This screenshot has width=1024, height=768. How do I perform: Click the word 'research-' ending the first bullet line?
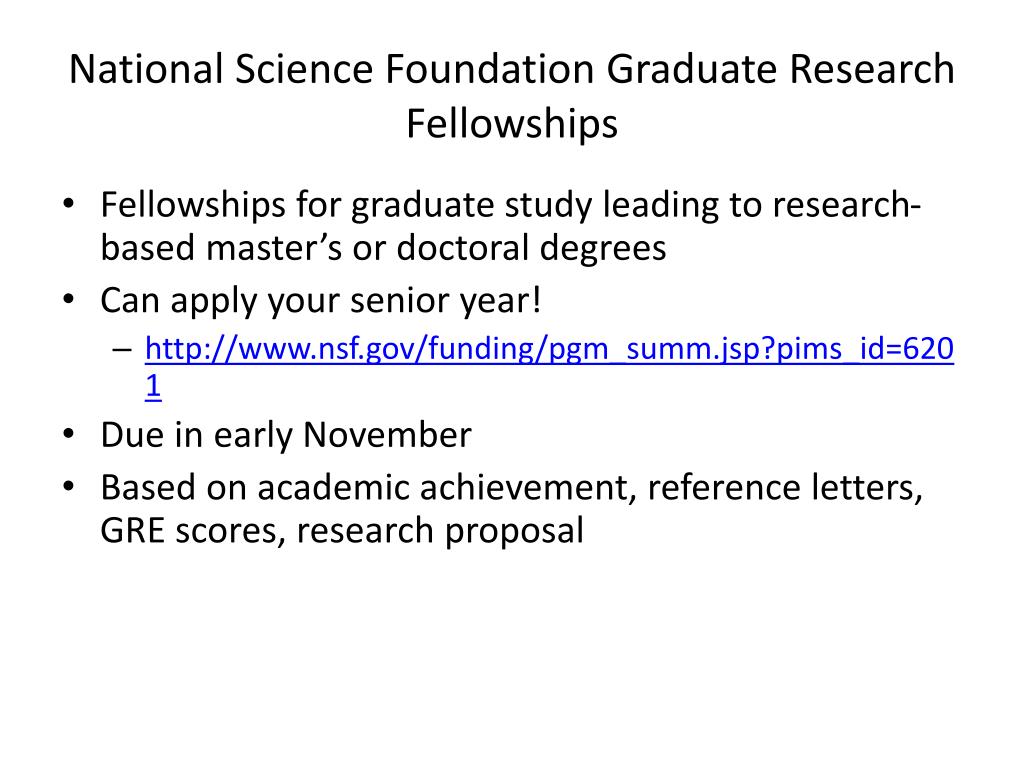pos(846,204)
